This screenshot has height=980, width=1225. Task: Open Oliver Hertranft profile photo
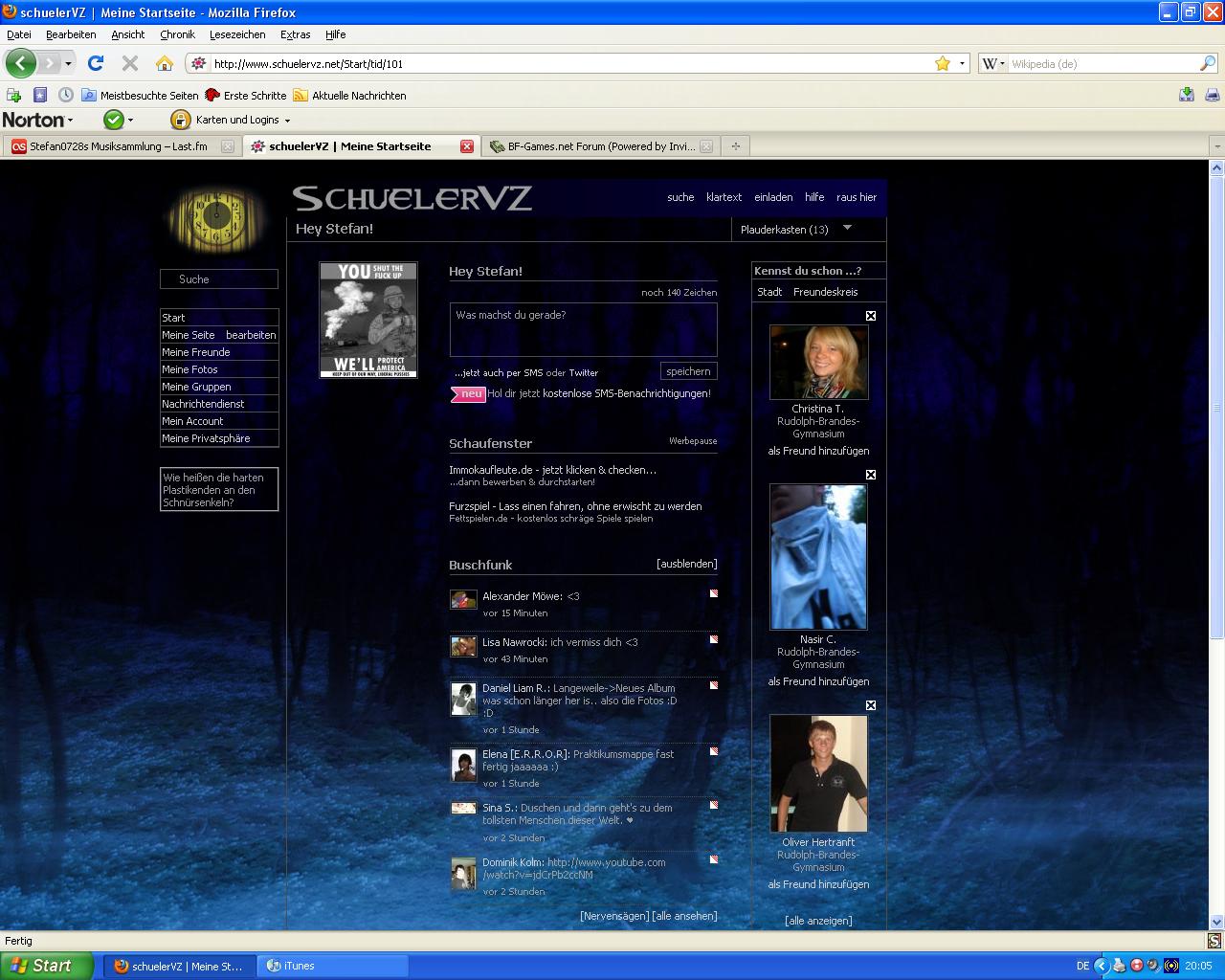pyautogui.click(x=819, y=773)
